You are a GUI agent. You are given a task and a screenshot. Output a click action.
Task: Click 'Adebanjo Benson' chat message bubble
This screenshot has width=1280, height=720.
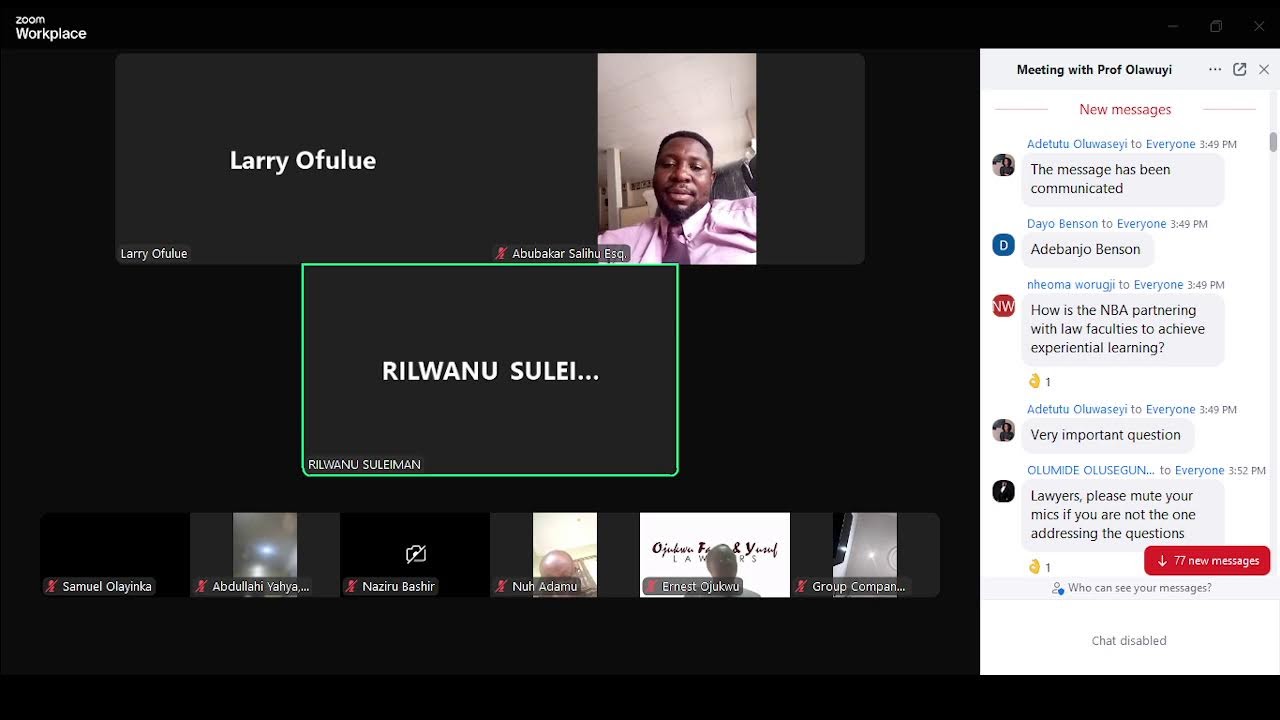pyautogui.click(x=1087, y=249)
